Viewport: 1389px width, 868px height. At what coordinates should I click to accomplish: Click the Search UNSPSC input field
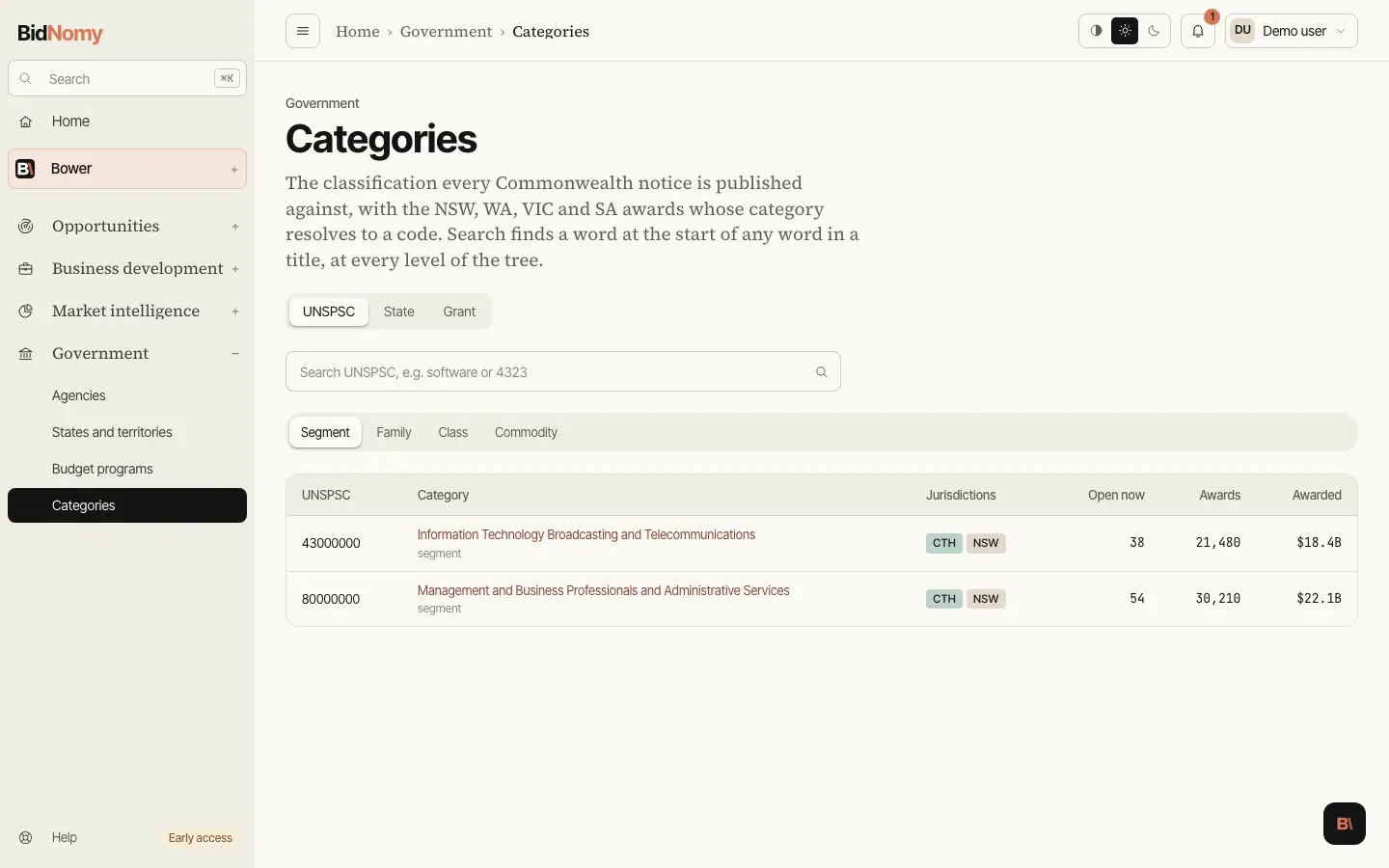pyautogui.click(x=563, y=371)
